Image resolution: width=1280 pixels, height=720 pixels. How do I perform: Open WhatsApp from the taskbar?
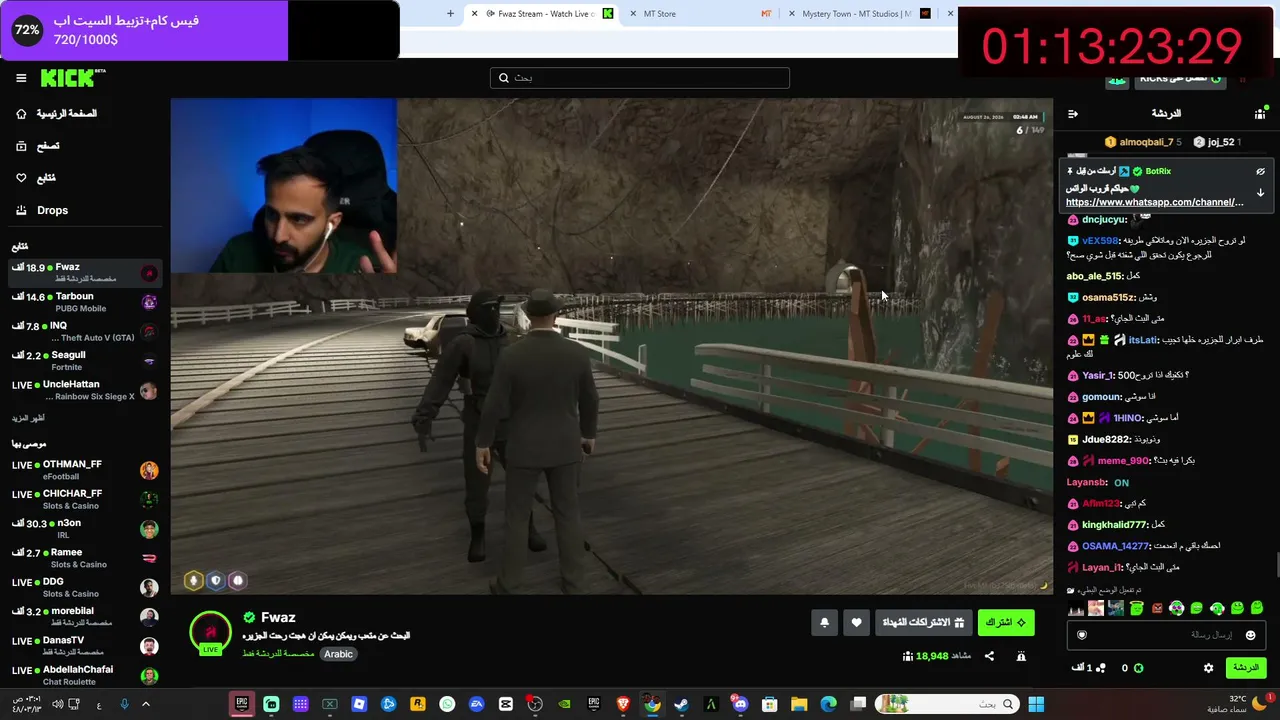coord(447,705)
